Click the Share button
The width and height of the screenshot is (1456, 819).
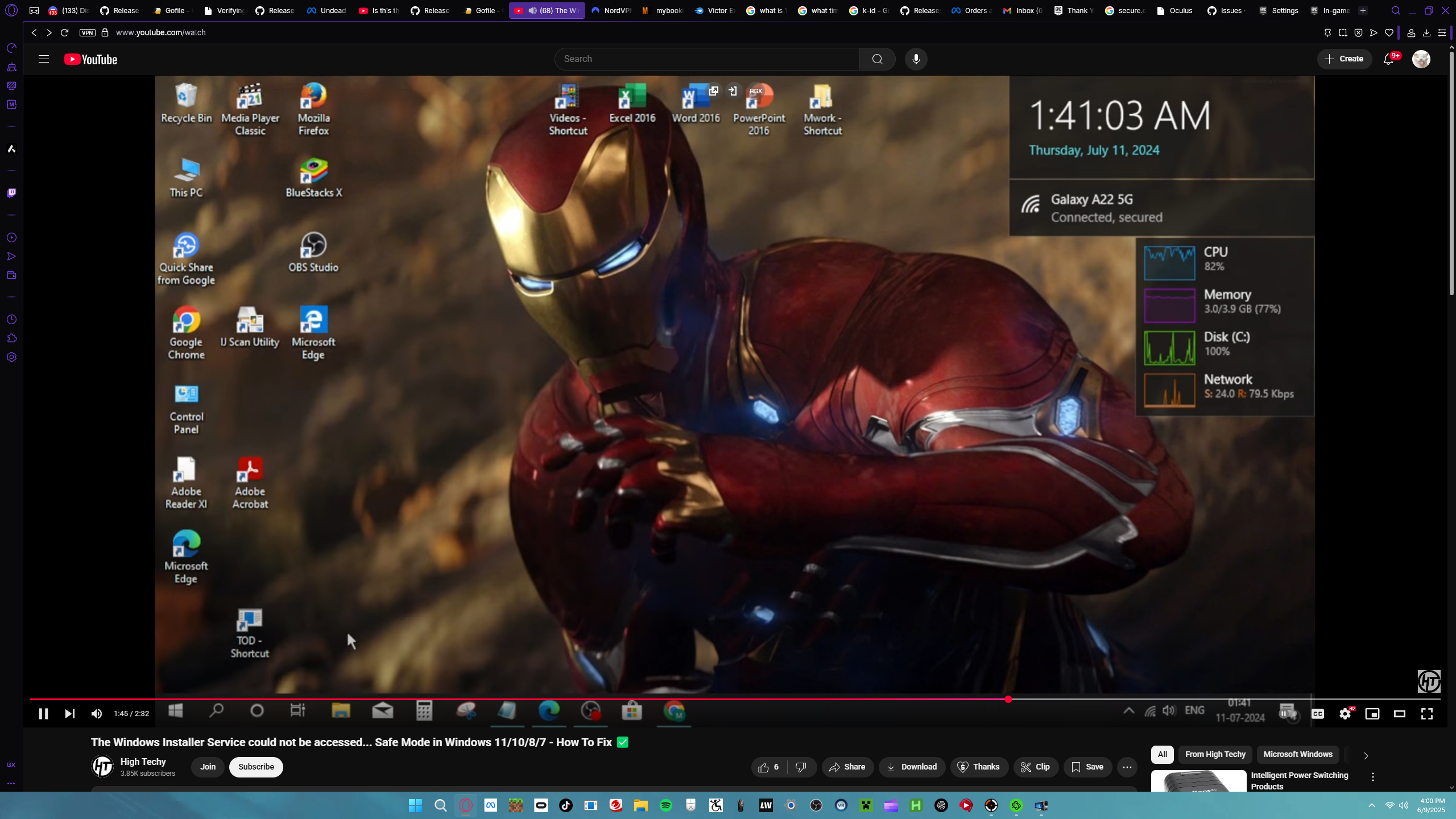pyautogui.click(x=847, y=767)
